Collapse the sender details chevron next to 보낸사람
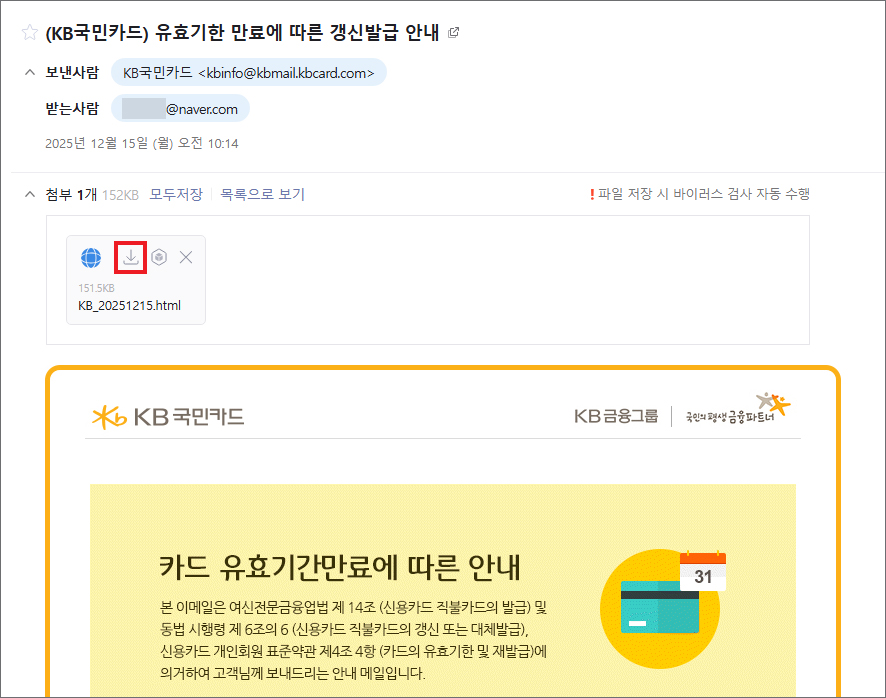Image resolution: width=886 pixels, height=698 pixels. [x=28, y=73]
